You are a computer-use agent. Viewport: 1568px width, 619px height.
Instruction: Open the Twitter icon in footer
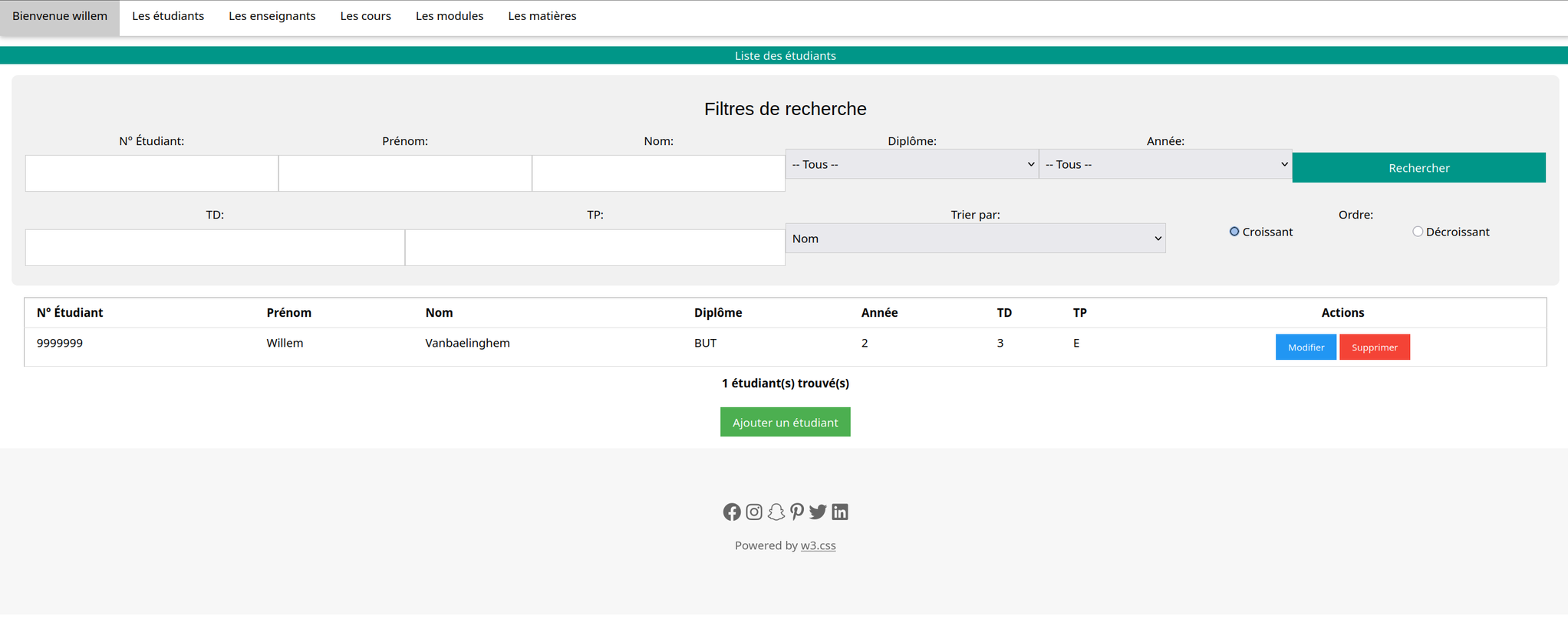(x=818, y=512)
